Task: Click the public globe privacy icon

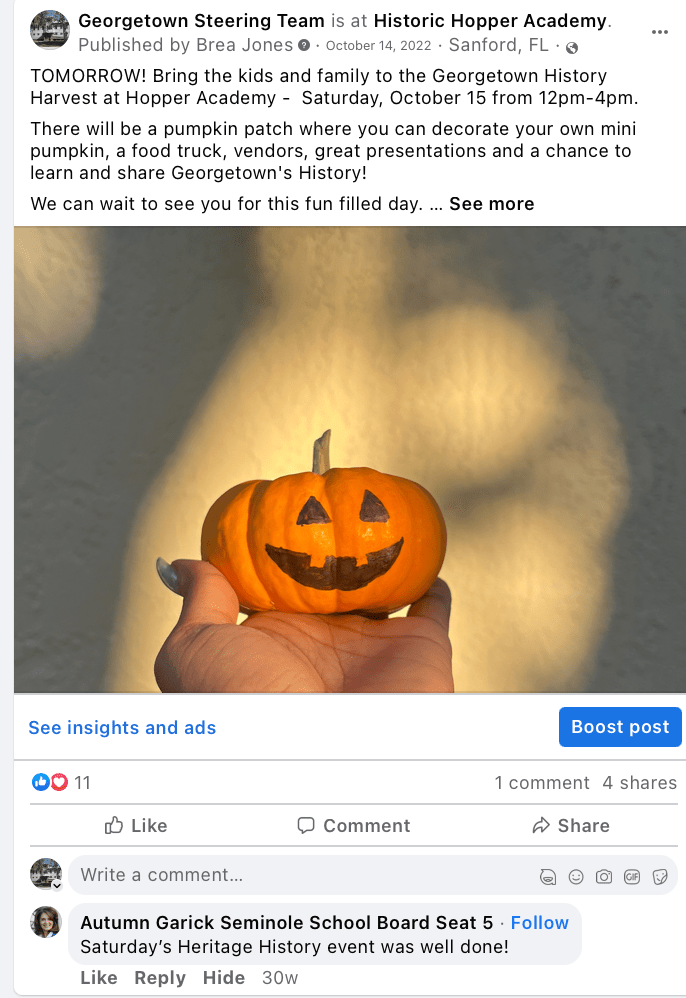Action: pyautogui.click(x=572, y=48)
